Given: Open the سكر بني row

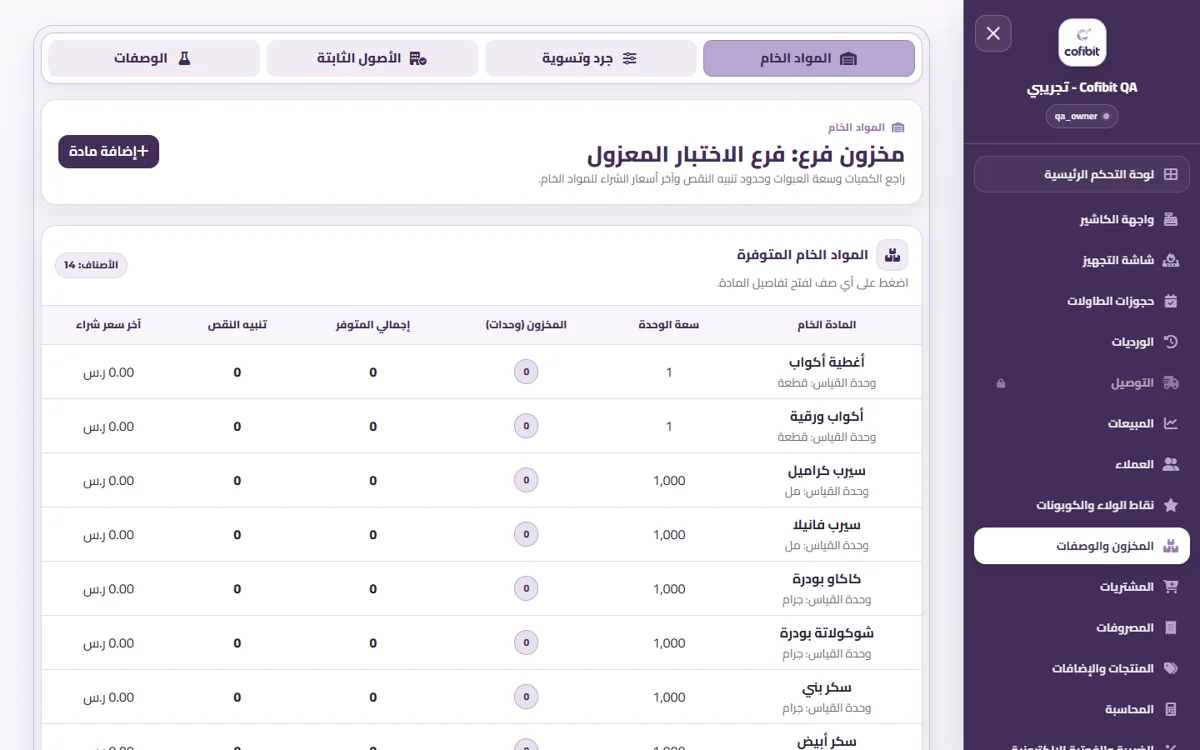Looking at the screenshot, I should 481,696.
